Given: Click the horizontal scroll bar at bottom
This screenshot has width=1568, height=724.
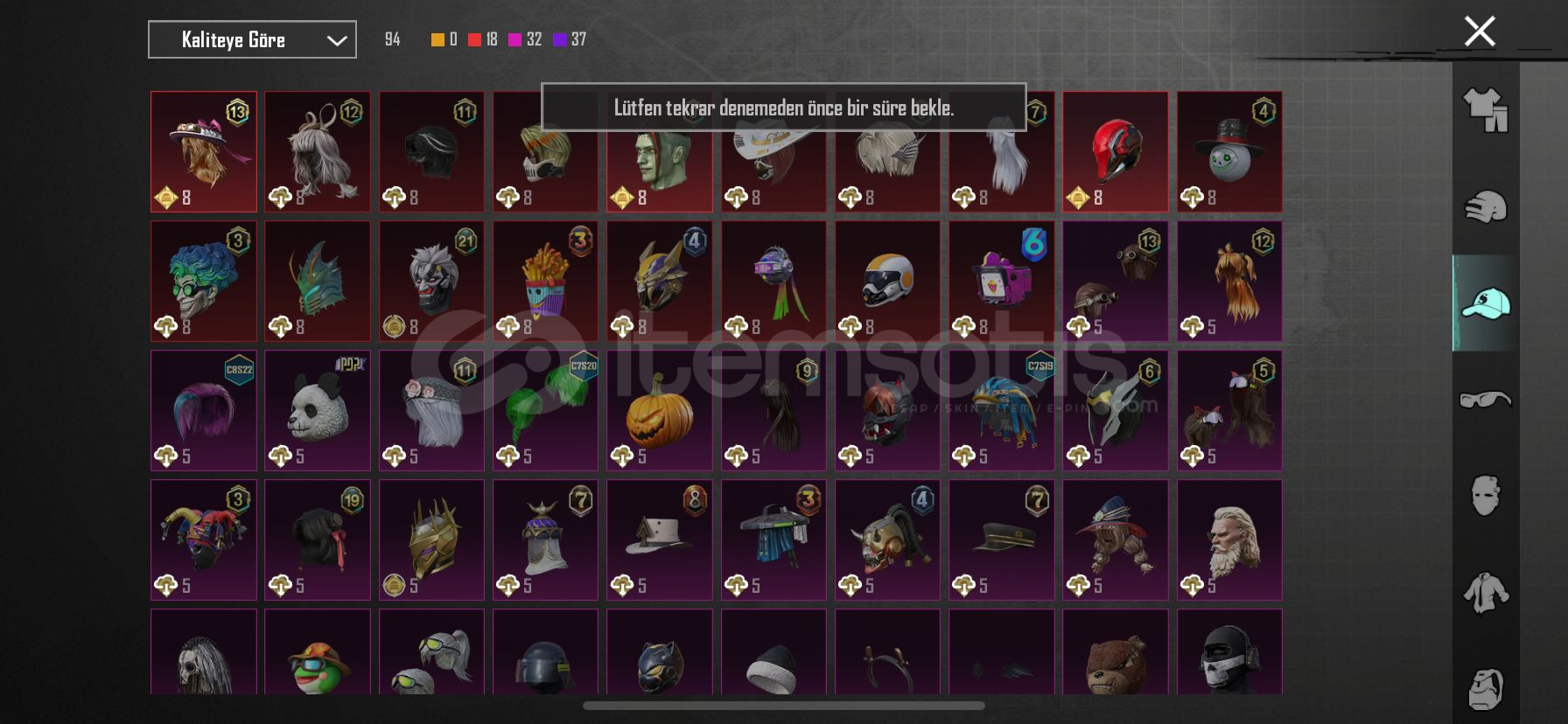Looking at the screenshot, I should [x=783, y=706].
